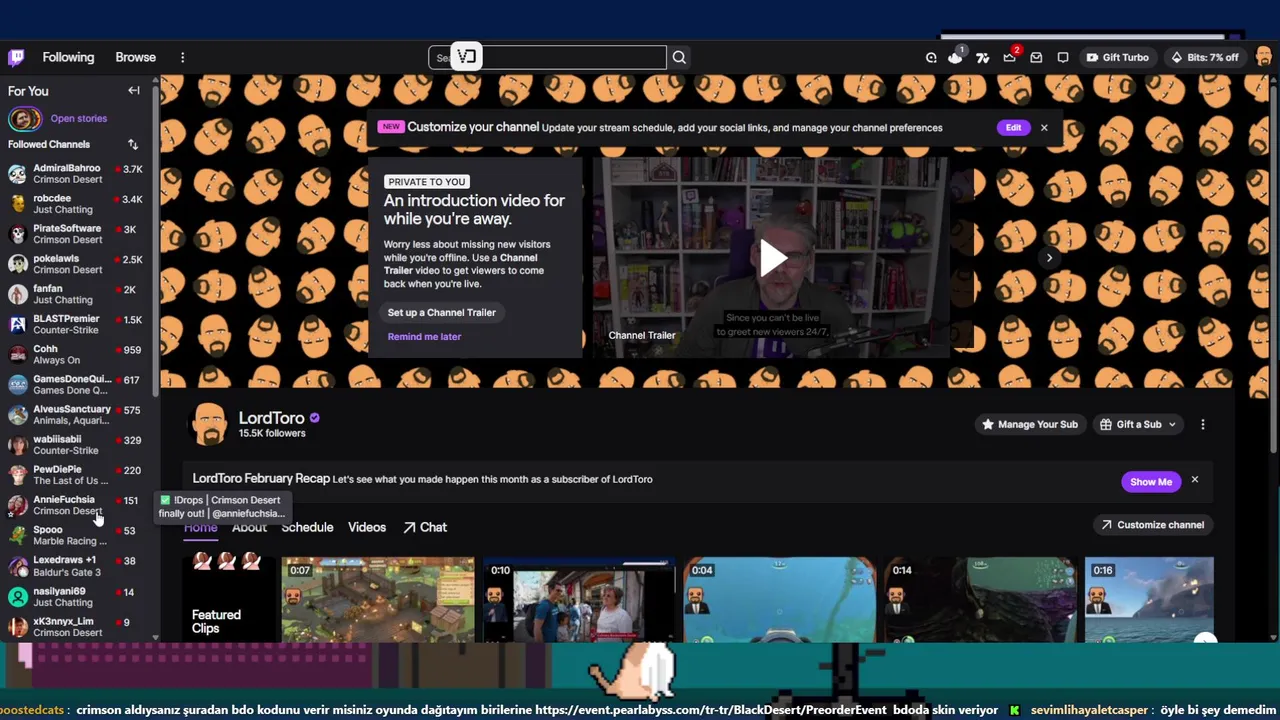Image resolution: width=1280 pixels, height=720 pixels.
Task: Open the notifications inbox icon
Action: [1036, 57]
